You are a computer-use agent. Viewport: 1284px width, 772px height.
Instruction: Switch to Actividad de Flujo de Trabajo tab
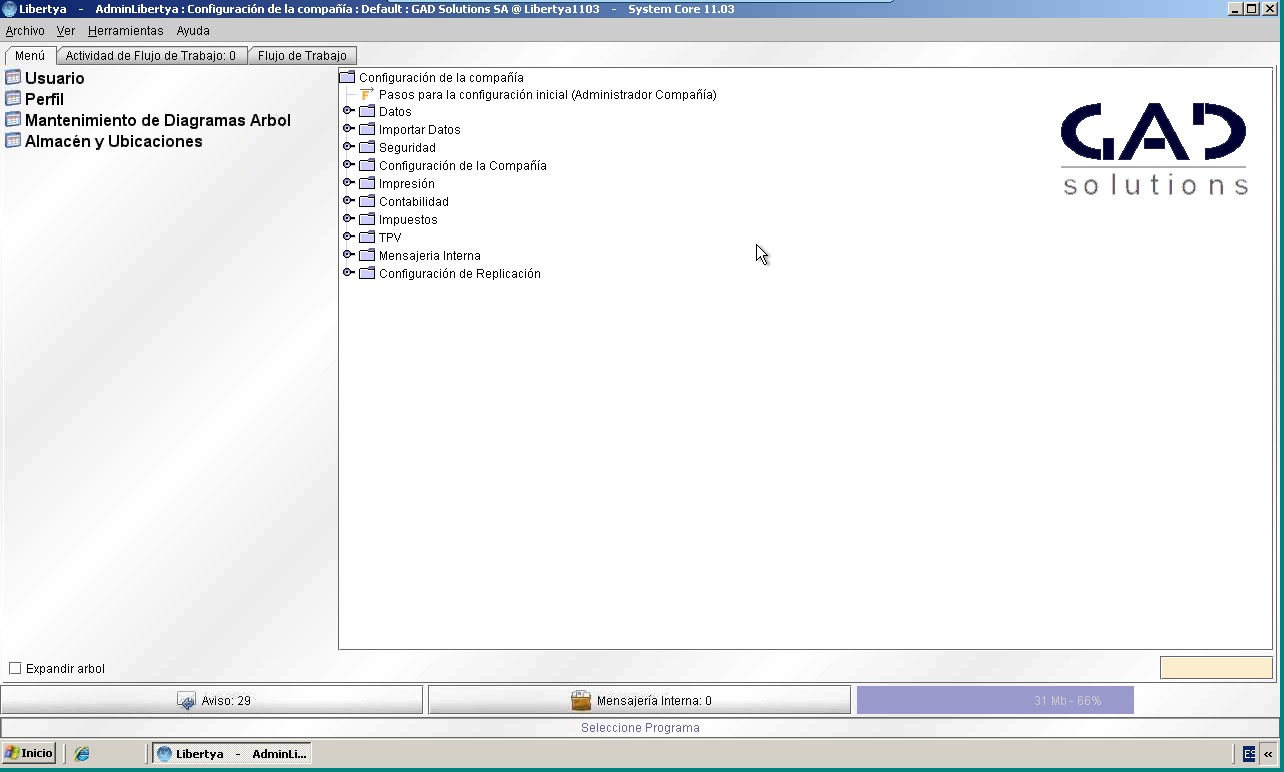pyautogui.click(x=151, y=56)
